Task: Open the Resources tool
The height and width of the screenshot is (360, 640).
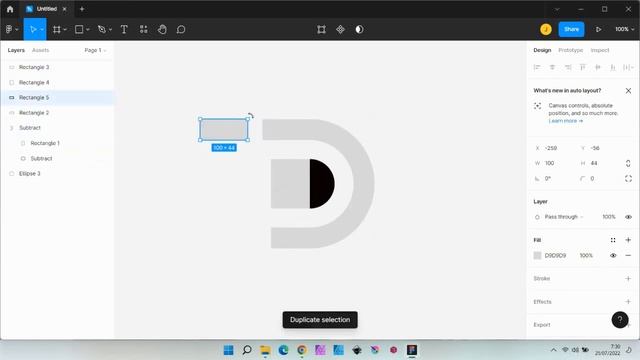Action: 143,29
